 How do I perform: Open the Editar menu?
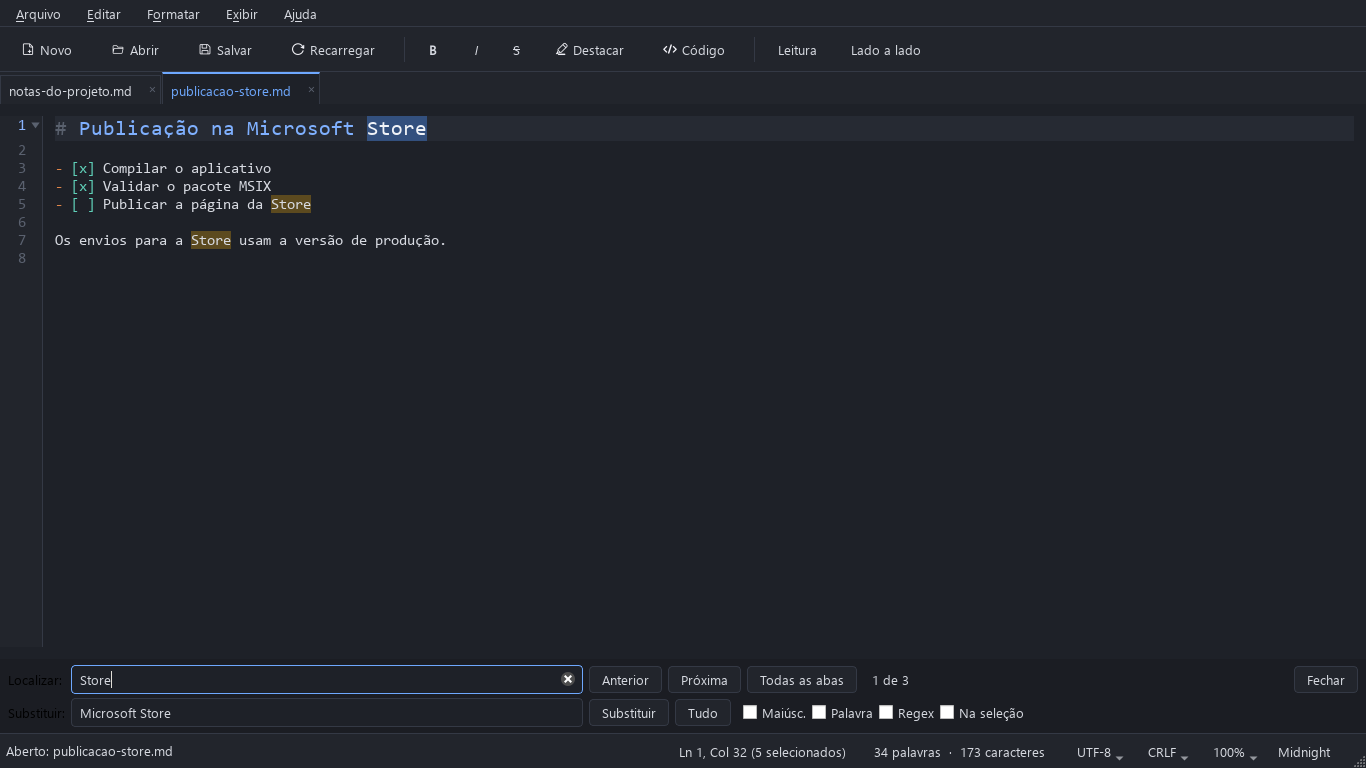pos(104,14)
